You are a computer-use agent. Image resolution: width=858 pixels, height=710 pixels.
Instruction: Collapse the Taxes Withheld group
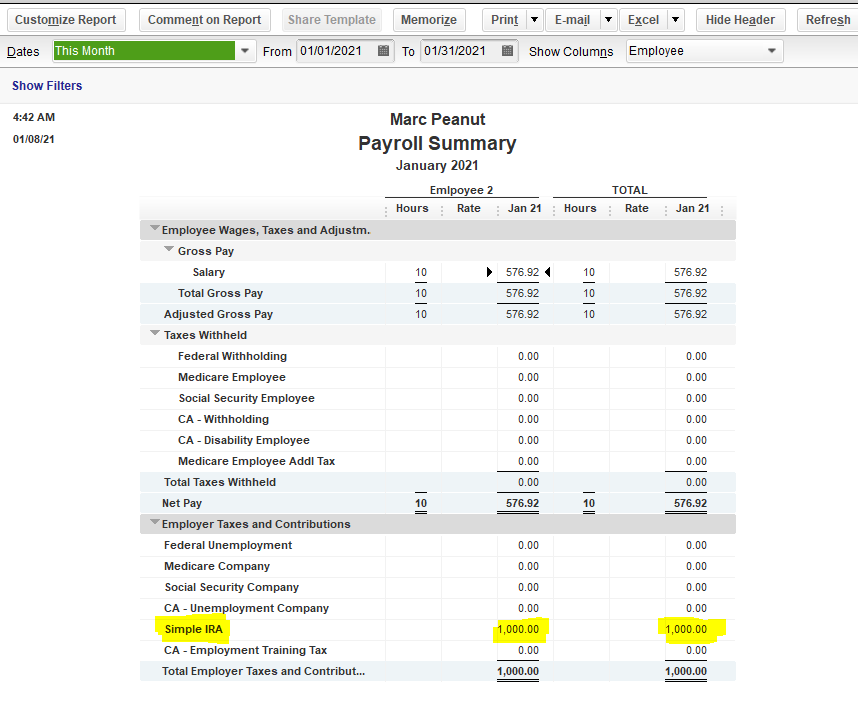pyautogui.click(x=155, y=335)
